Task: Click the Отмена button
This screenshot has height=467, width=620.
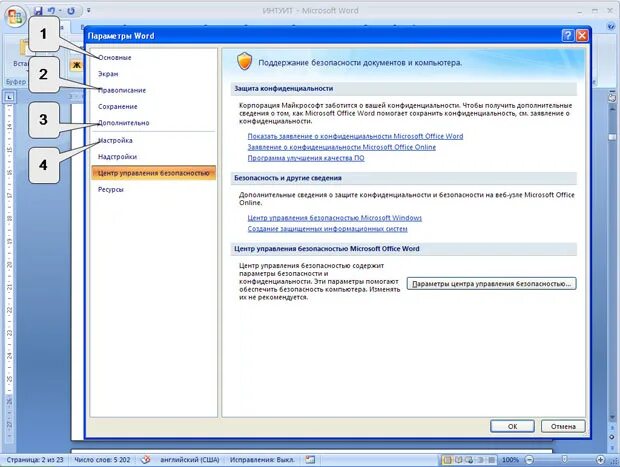Action: click(563, 426)
